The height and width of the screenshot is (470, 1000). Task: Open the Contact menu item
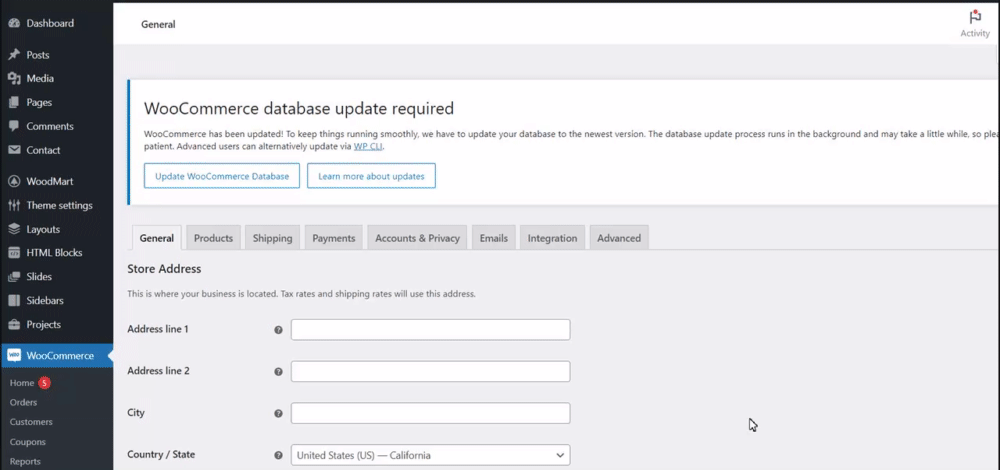coord(57,151)
